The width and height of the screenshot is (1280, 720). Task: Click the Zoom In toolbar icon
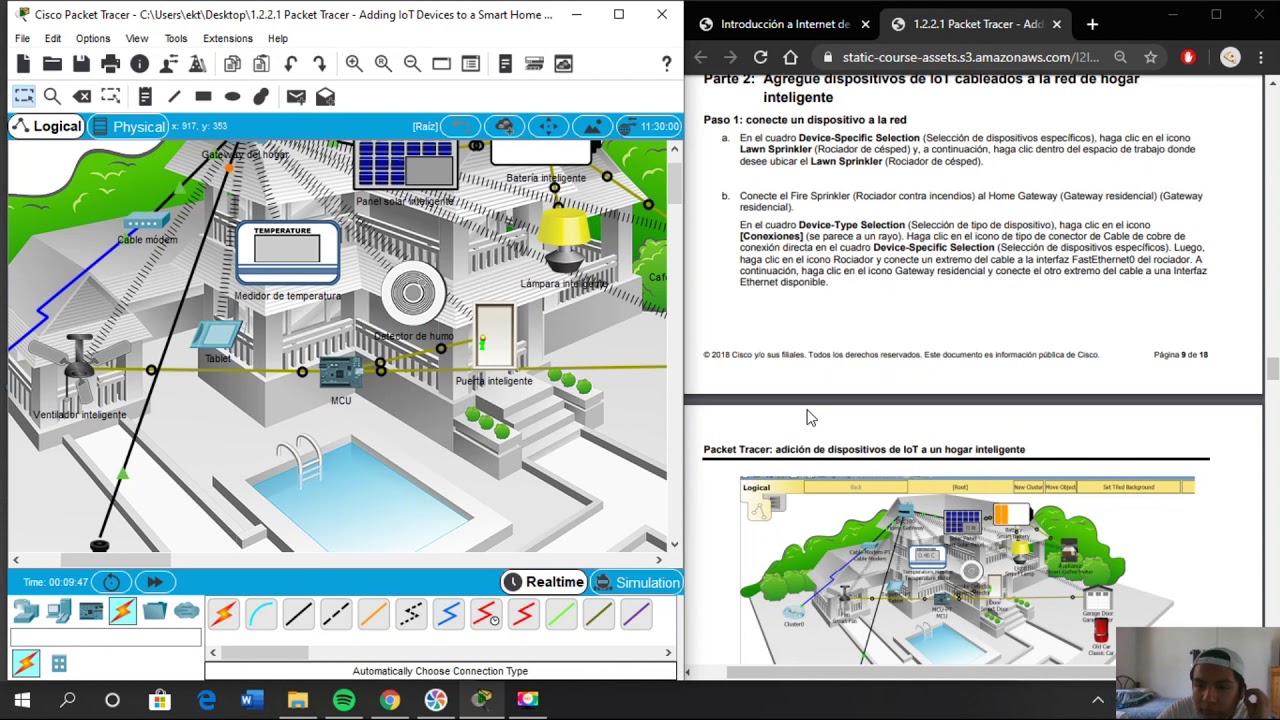354,64
